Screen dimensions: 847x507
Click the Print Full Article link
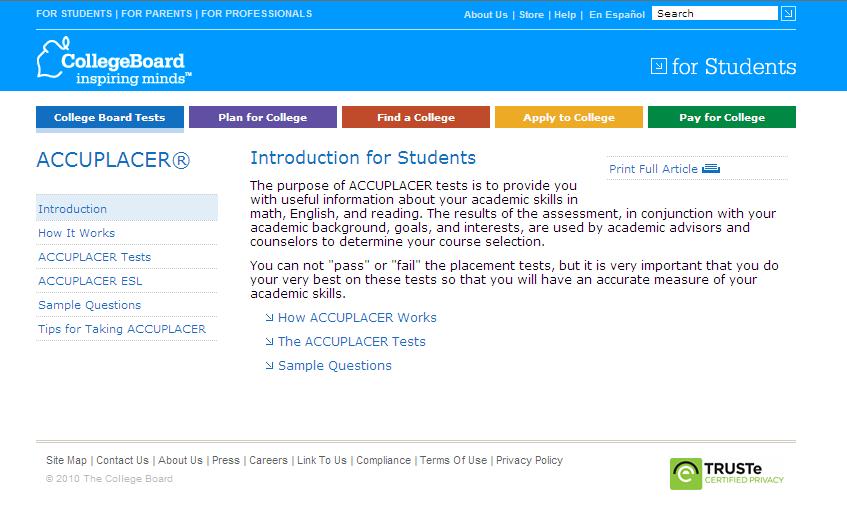tap(653, 169)
